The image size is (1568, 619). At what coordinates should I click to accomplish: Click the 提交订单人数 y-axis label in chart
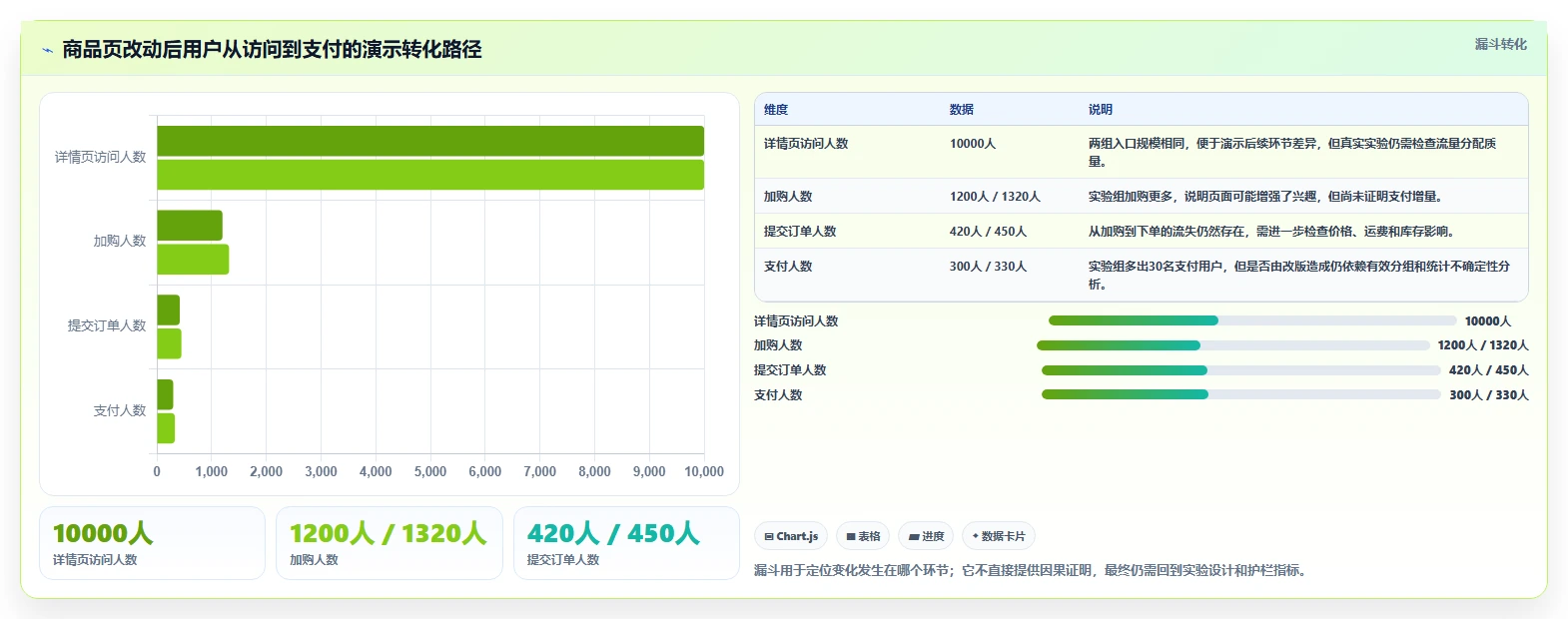click(107, 325)
